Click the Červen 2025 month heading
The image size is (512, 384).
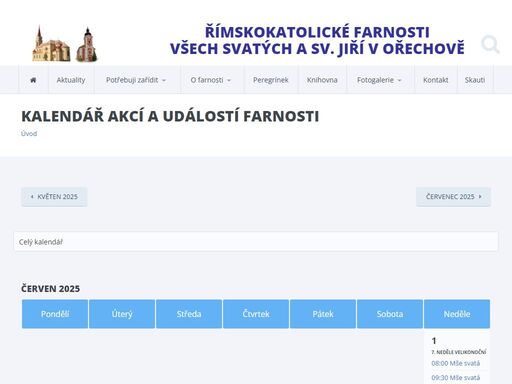tap(50, 289)
